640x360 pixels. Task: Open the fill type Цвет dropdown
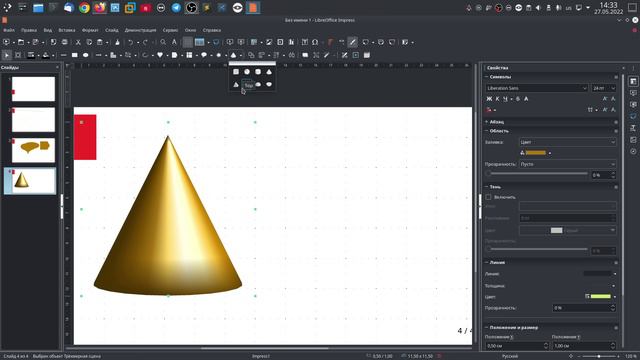pyautogui.click(x=567, y=142)
